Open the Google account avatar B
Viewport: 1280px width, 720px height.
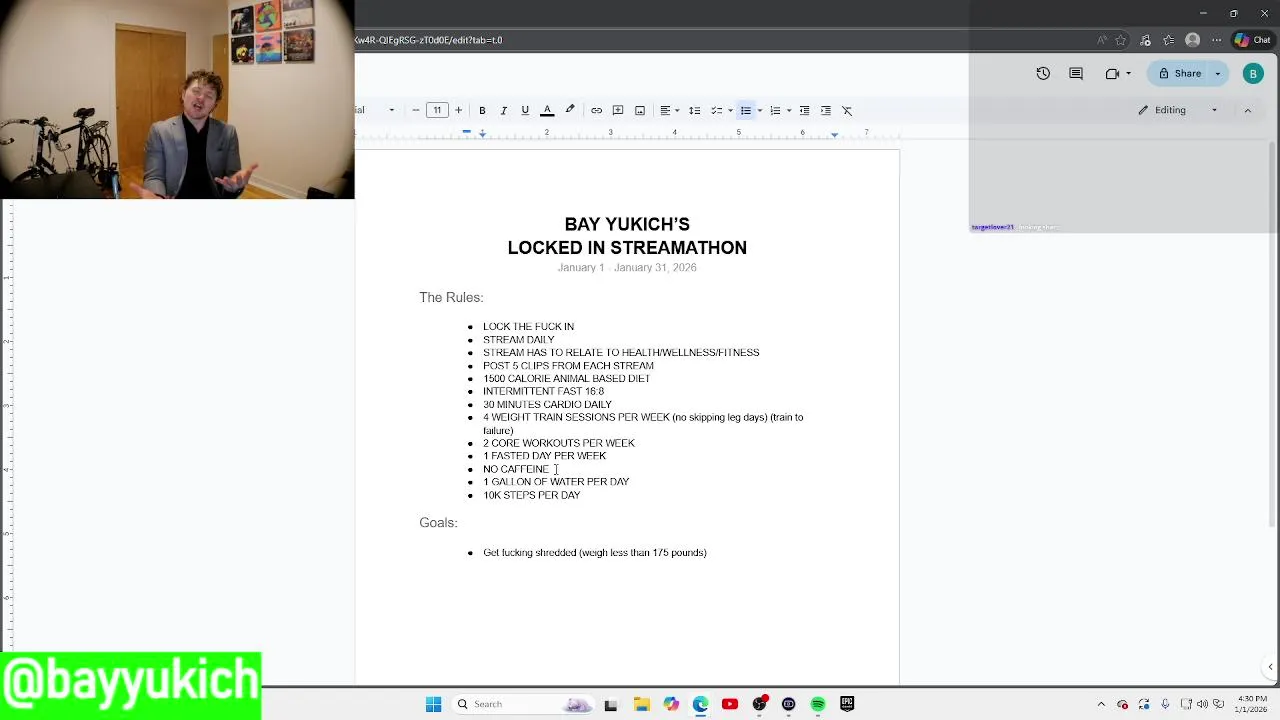point(1253,73)
